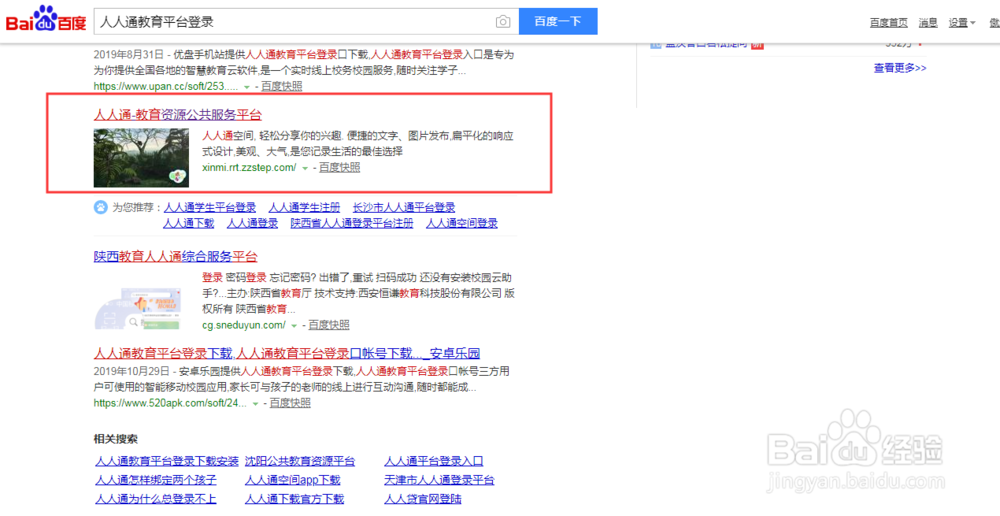
Task: Expand arrow next to cg.sneduyun.com
Action: [294, 326]
